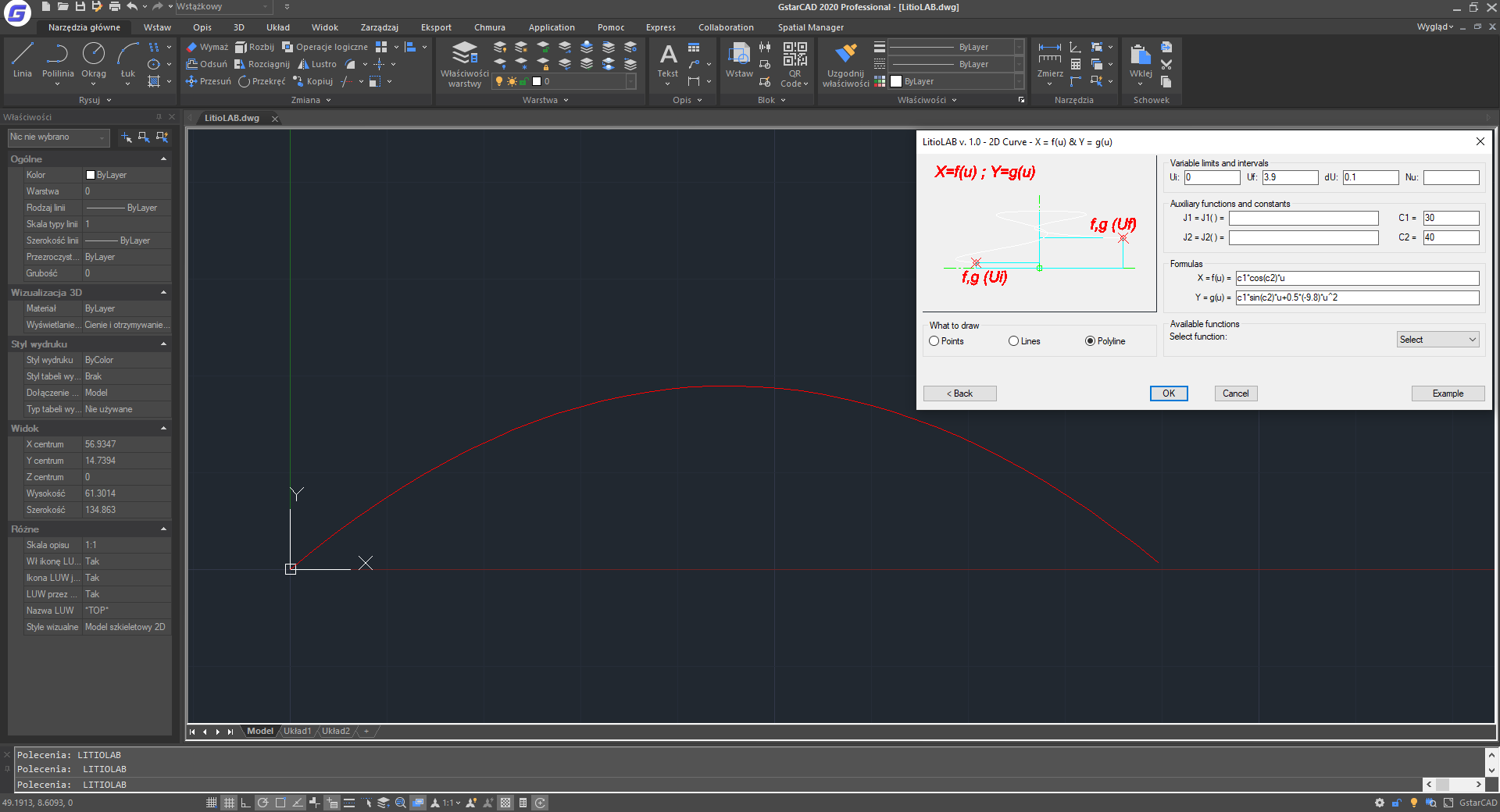Click the Wstaw block insert icon
1500x812 pixels.
[739, 61]
